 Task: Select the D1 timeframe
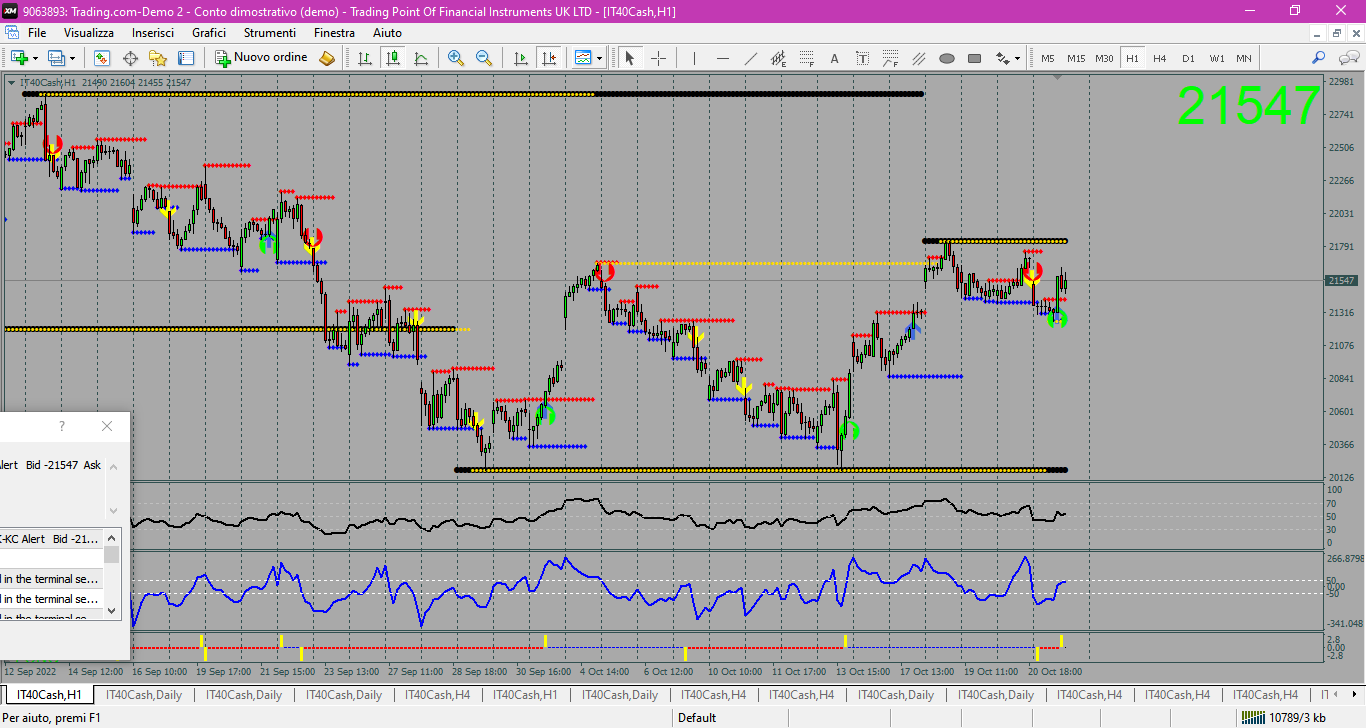[1188, 58]
